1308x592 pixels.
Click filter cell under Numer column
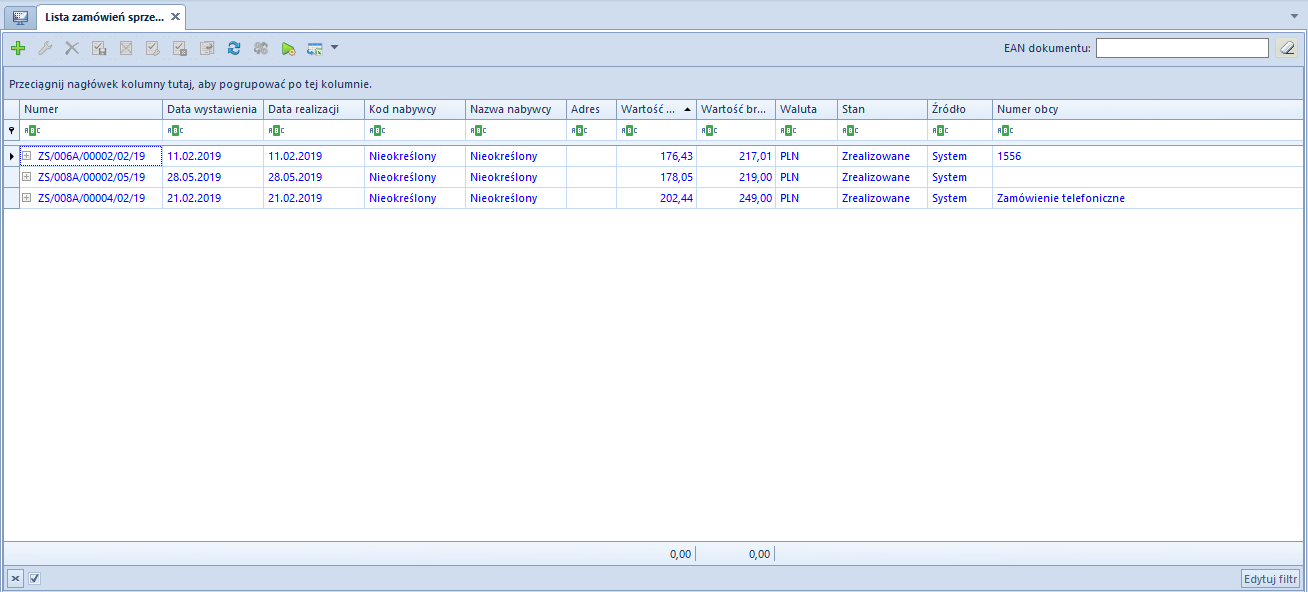tap(91, 130)
